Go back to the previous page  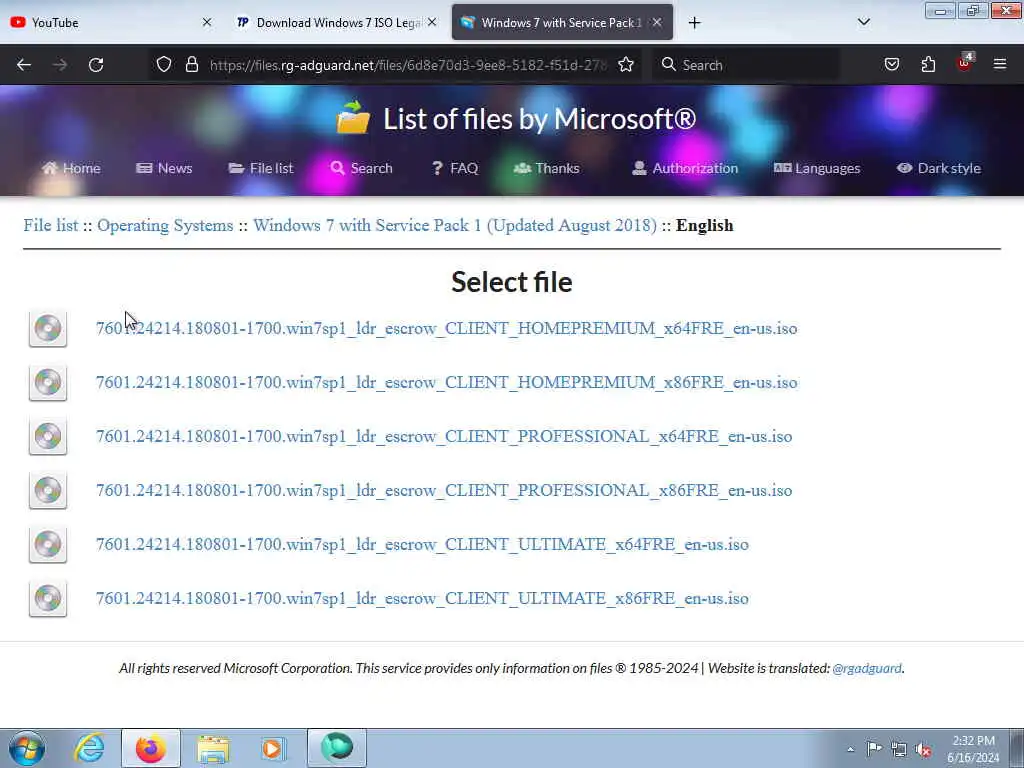[x=24, y=65]
